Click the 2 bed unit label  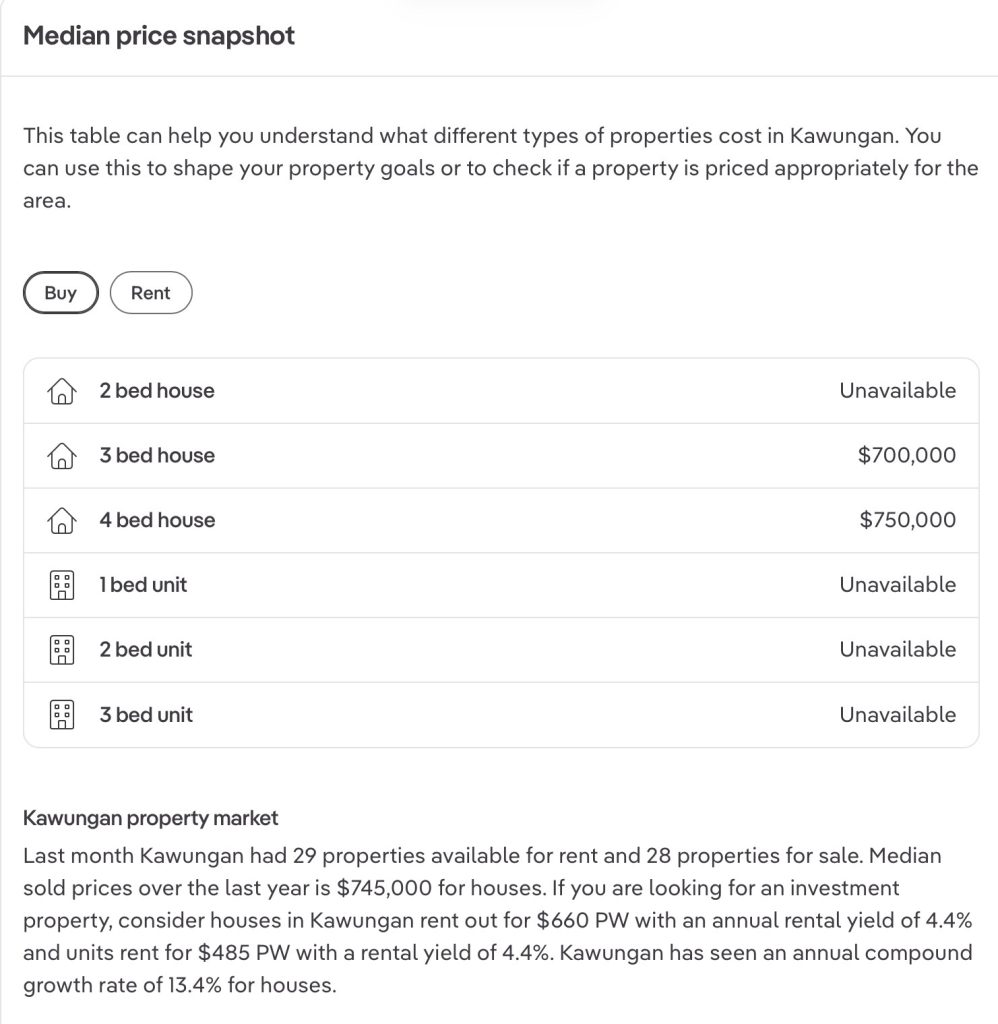(146, 650)
